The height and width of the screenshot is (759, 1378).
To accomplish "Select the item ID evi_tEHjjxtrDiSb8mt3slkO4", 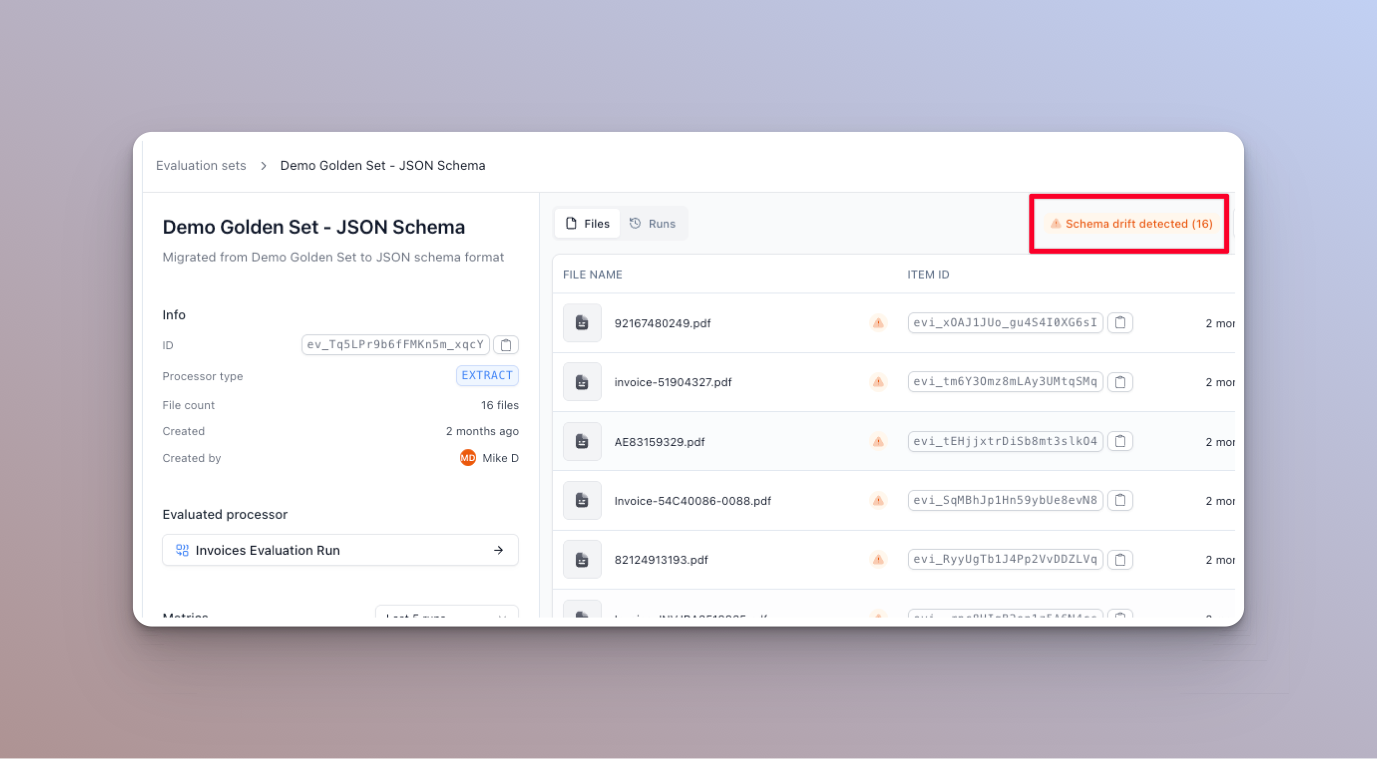I will (x=1006, y=441).
